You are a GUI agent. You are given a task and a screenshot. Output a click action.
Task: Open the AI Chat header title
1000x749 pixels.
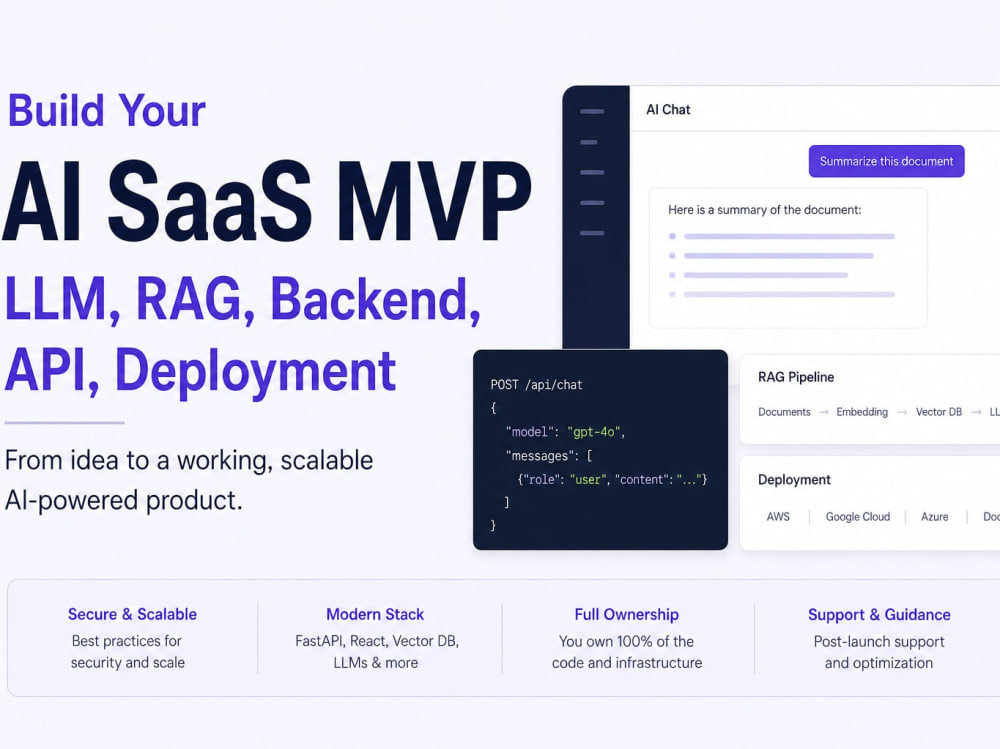[x=668, y=110]
